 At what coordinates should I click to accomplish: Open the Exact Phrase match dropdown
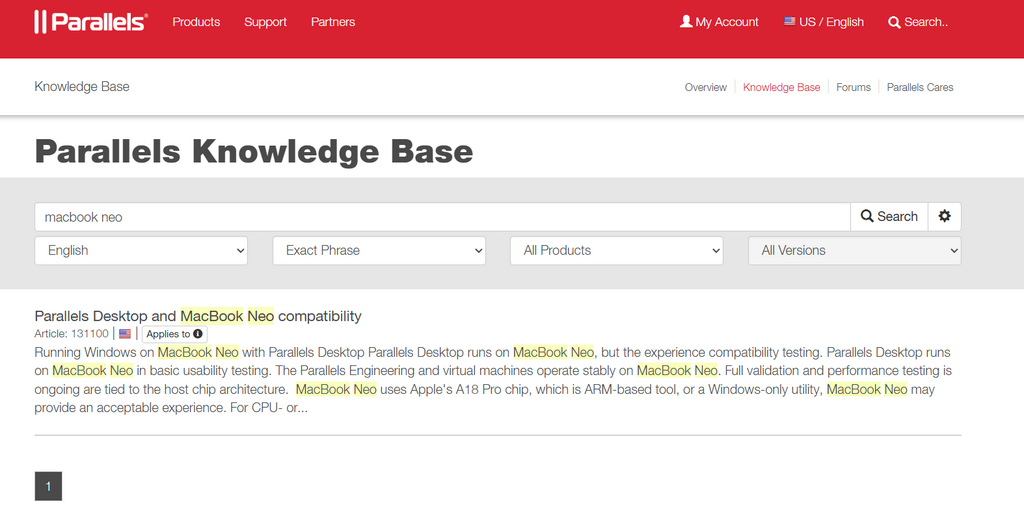tap(379, 250)
